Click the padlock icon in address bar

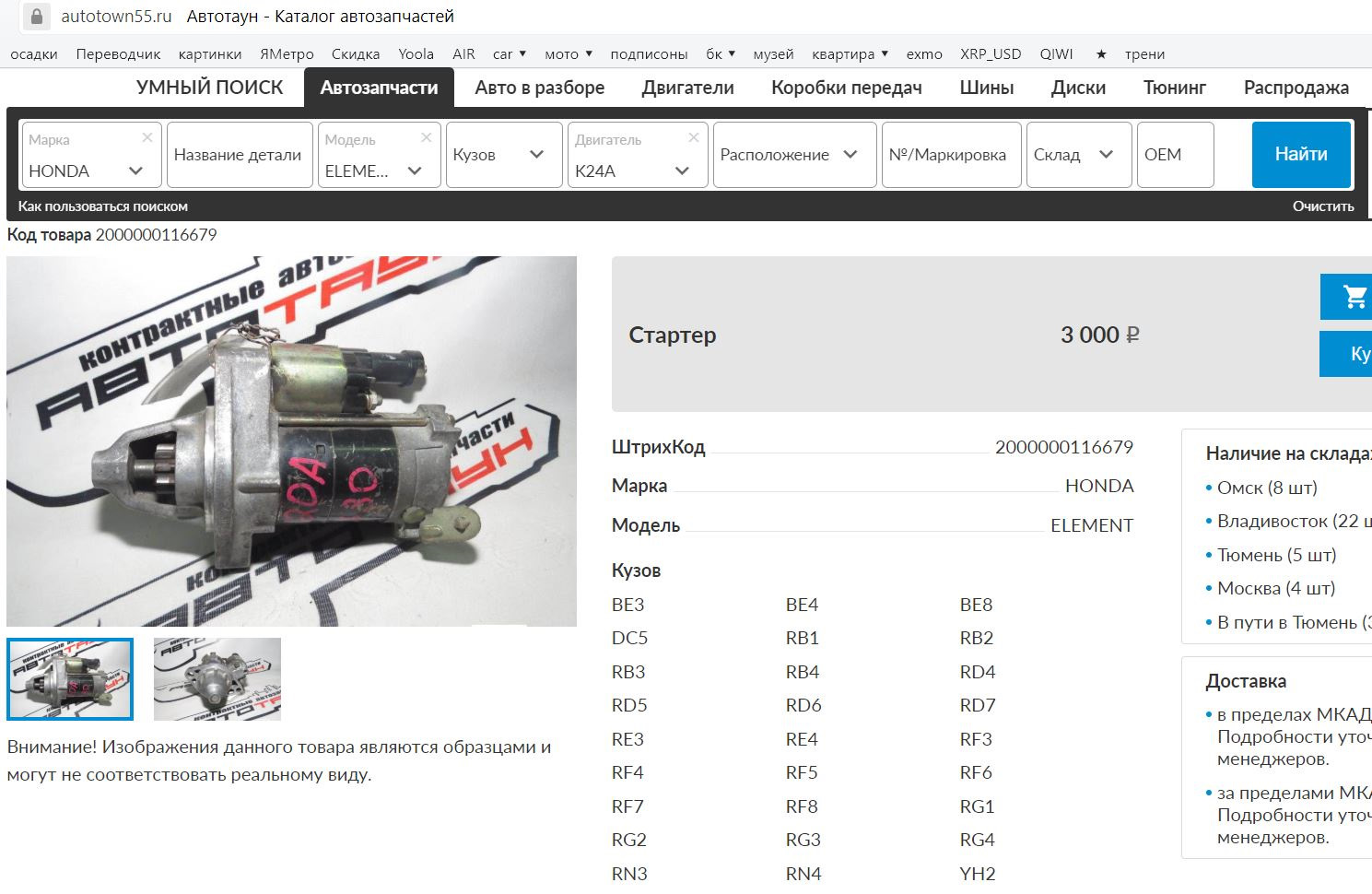tap(36, 17)
